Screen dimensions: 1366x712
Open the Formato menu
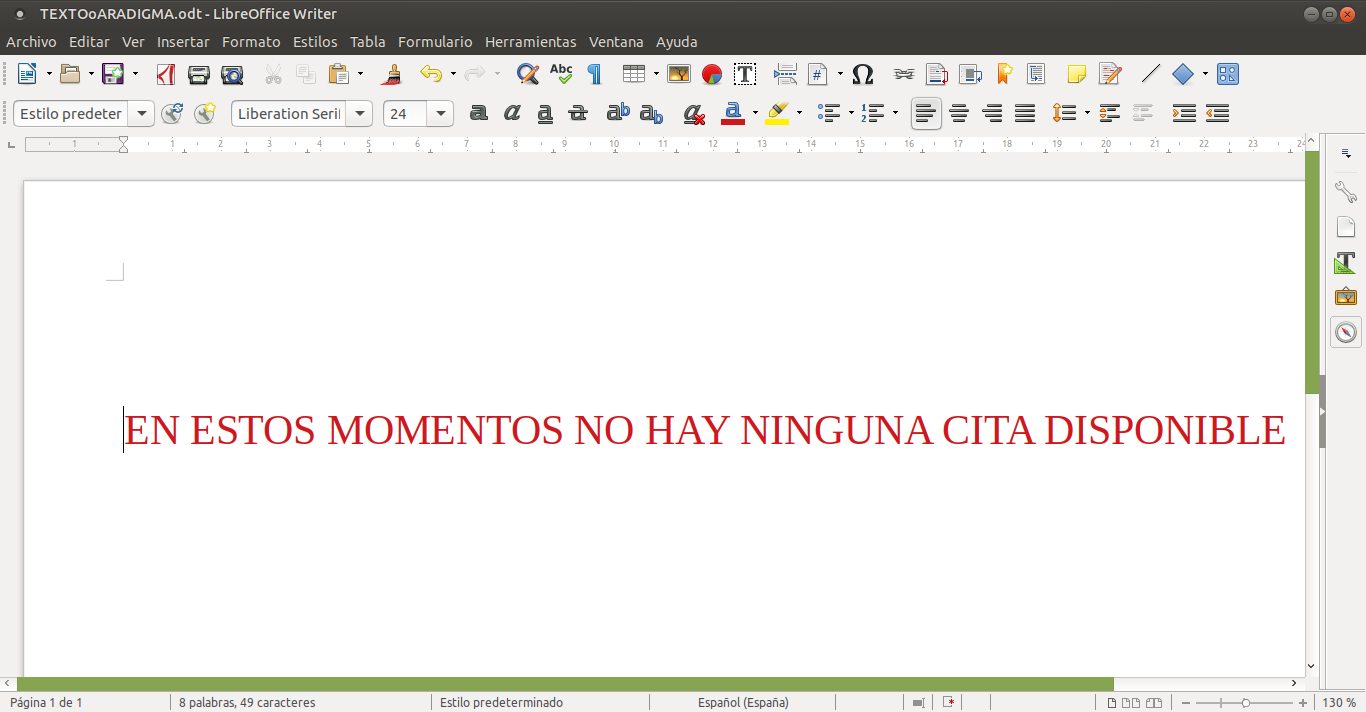[251, 42]
